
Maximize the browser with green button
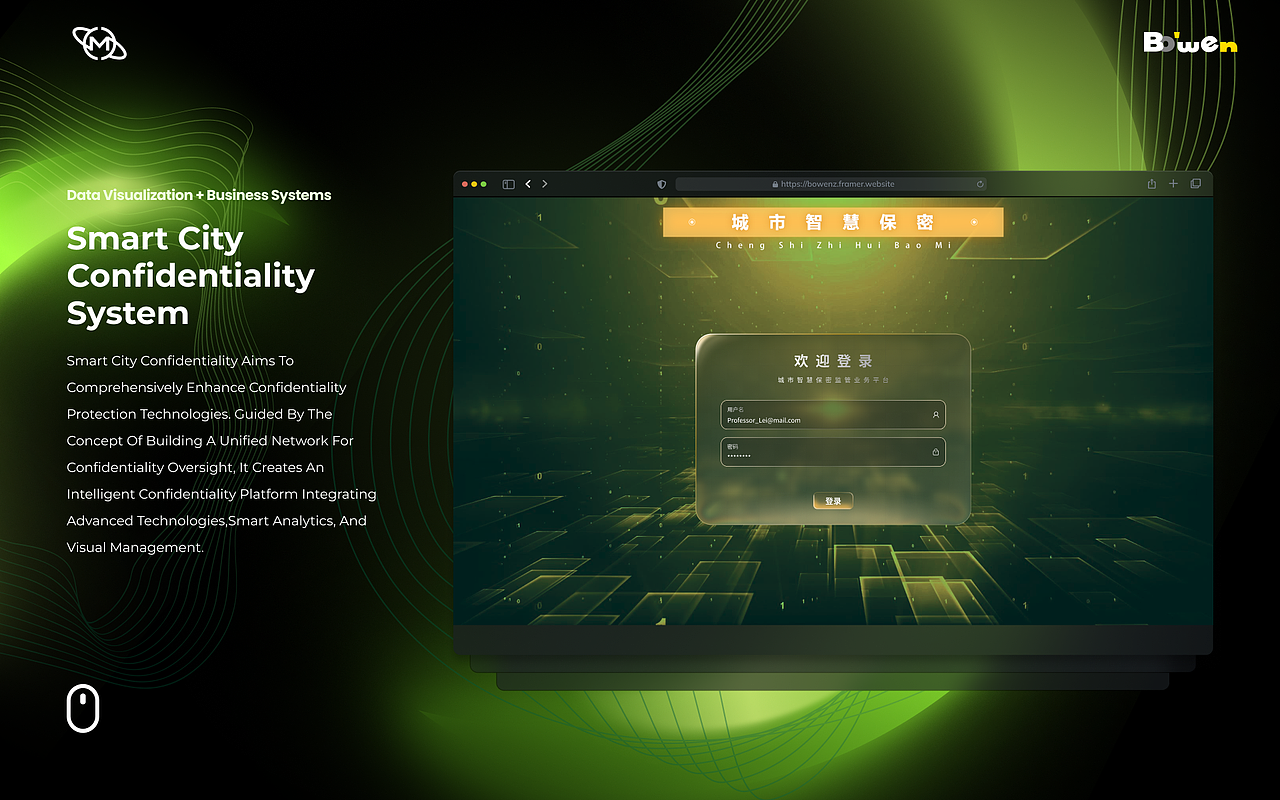(484, 184)
